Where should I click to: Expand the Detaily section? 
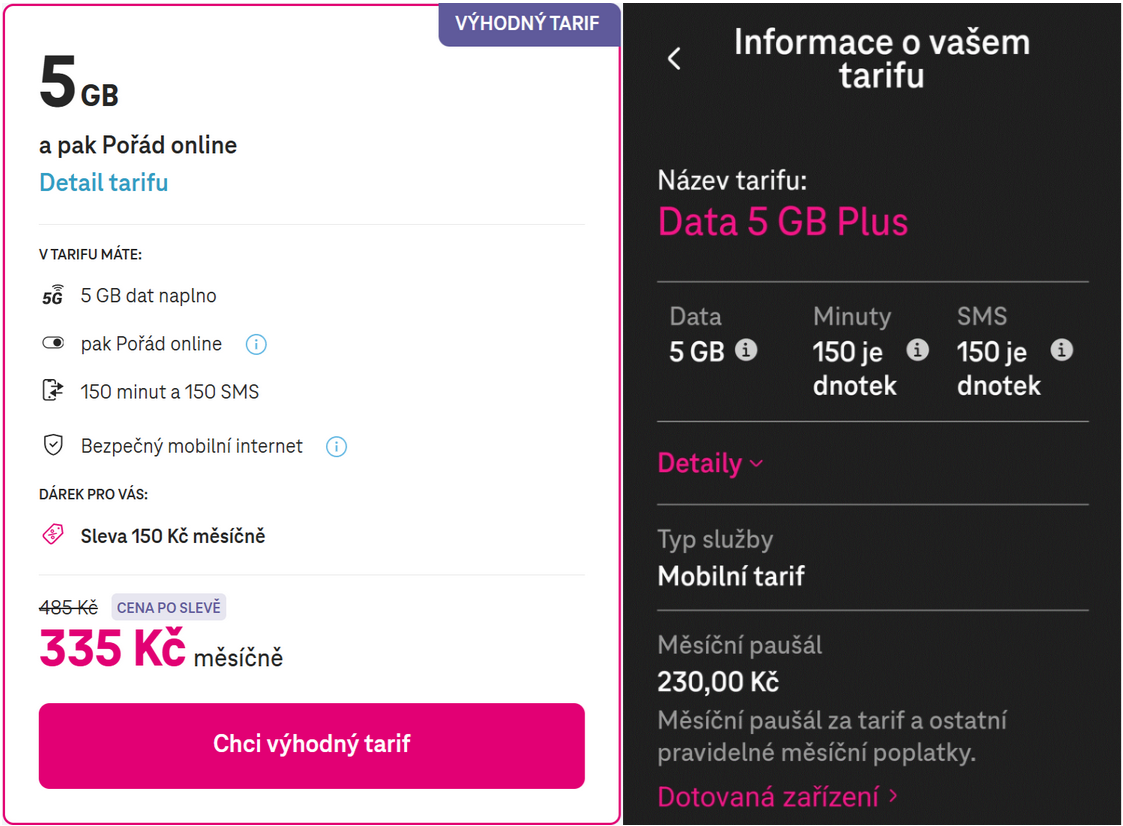710,464
